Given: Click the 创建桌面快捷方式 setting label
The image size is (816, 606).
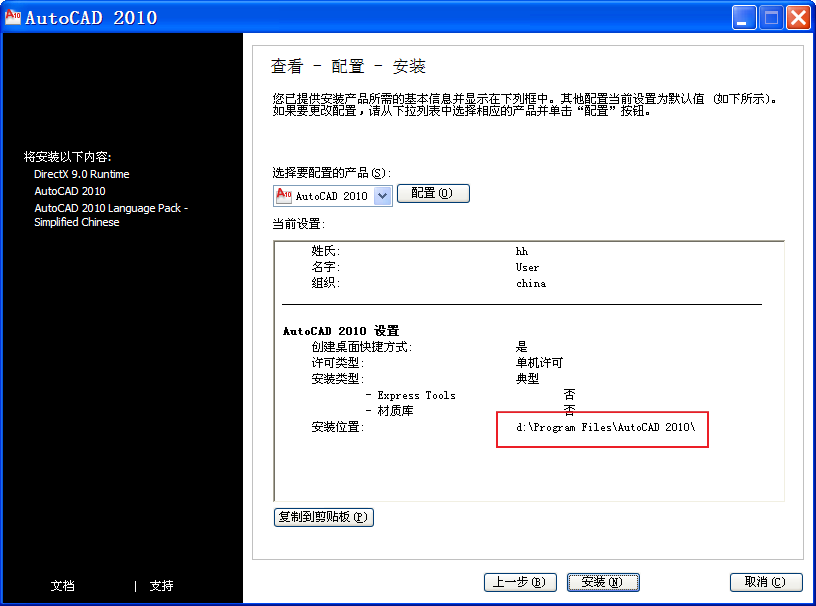Looking at the screenshot, I should [362, 347].
